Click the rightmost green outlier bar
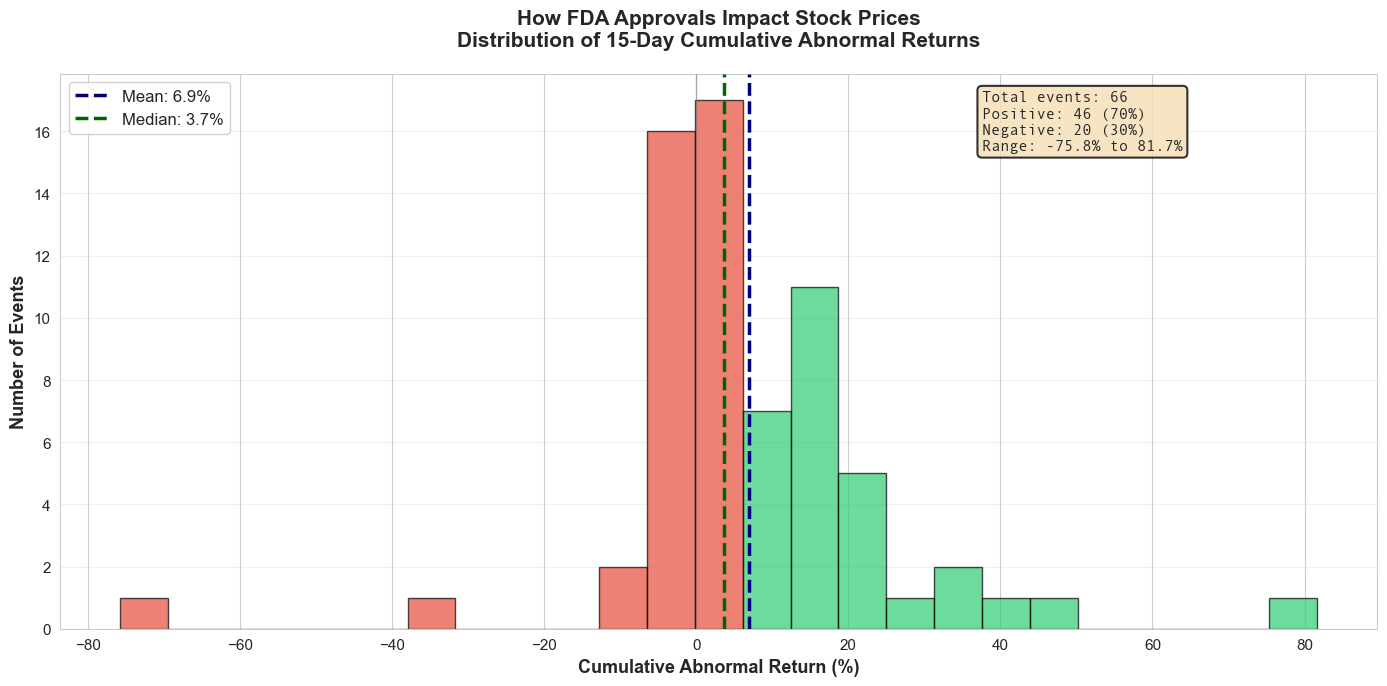This screenshot has width=1387, height=686. click(x=1292, y=613)
